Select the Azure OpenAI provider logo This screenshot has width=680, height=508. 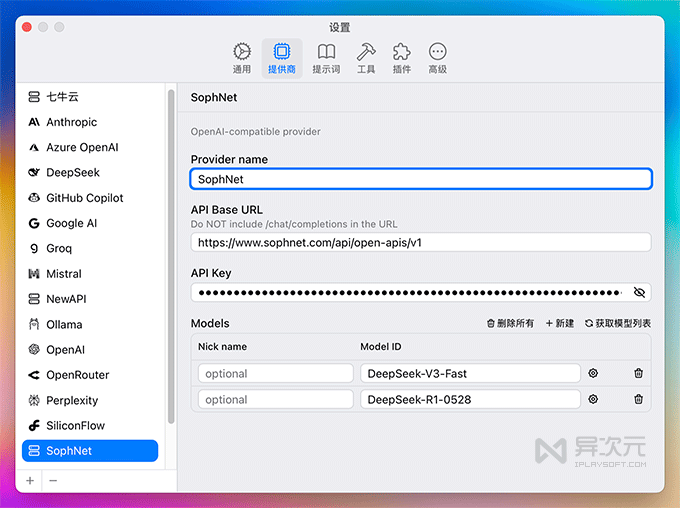click(x=34, y=147)
